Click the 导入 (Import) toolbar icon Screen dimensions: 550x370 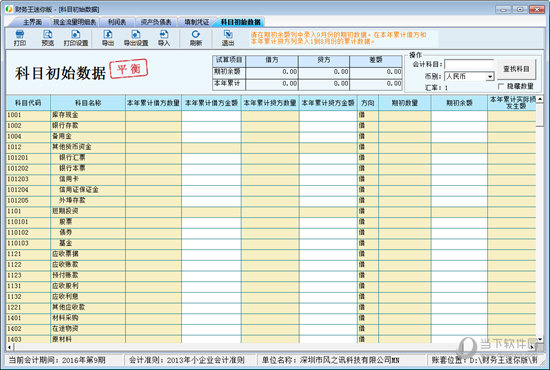click(x=164, y=38)
